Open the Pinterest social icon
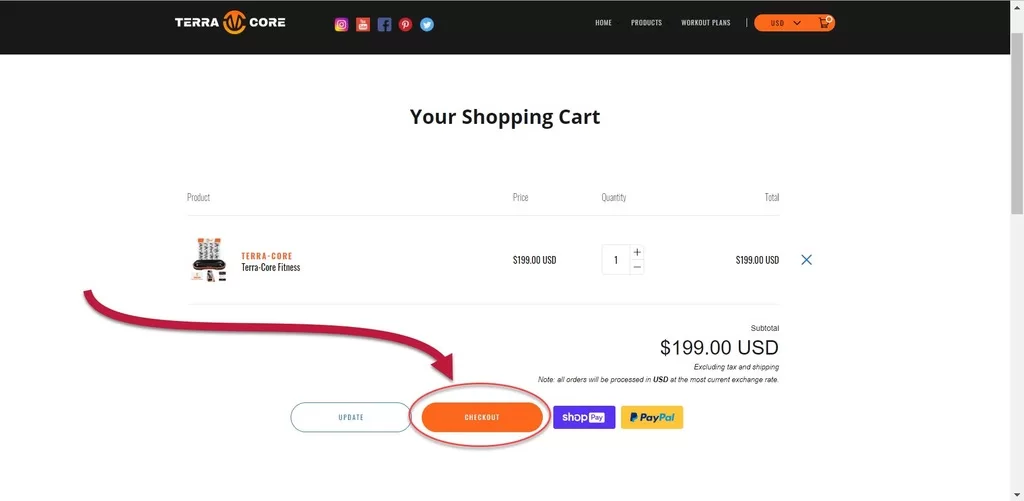 coord(405,24)
